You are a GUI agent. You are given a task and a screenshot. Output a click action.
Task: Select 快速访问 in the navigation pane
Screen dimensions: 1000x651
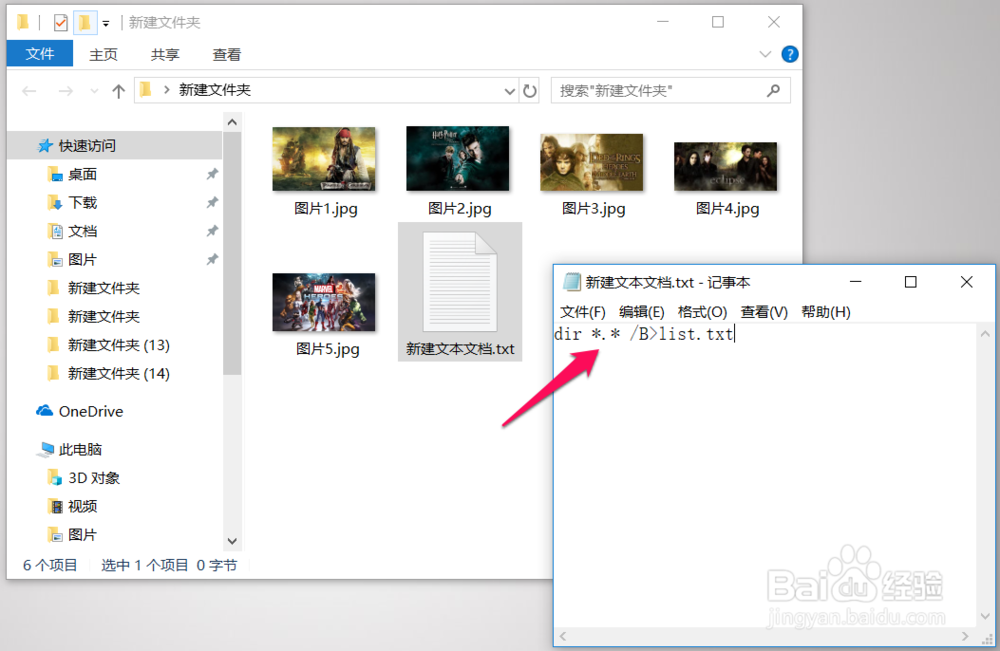pyautogui.click(x=115, y=145)
